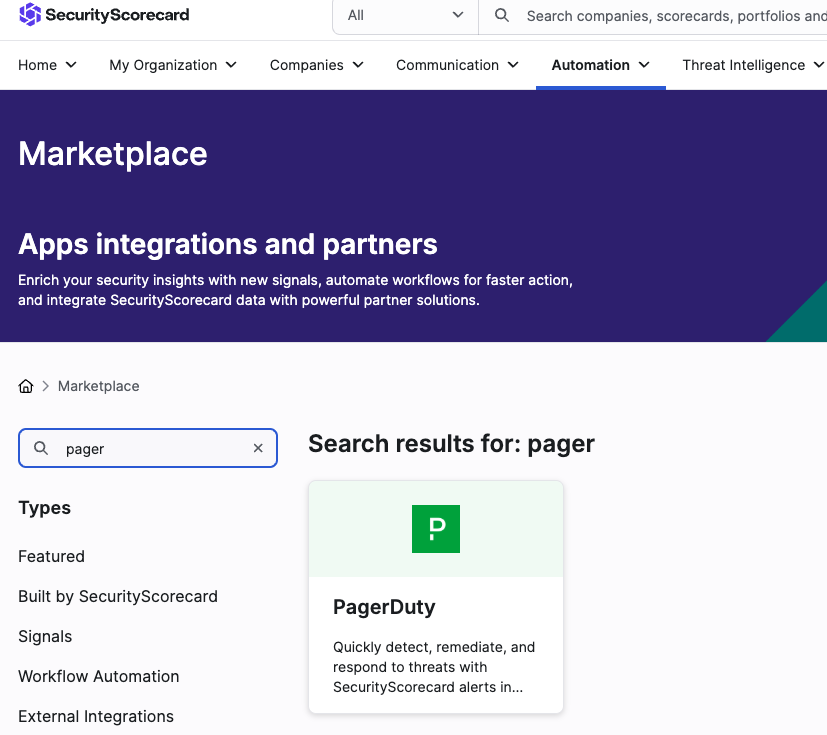Click the PagerDuty description text

click(x=434, y=667)
